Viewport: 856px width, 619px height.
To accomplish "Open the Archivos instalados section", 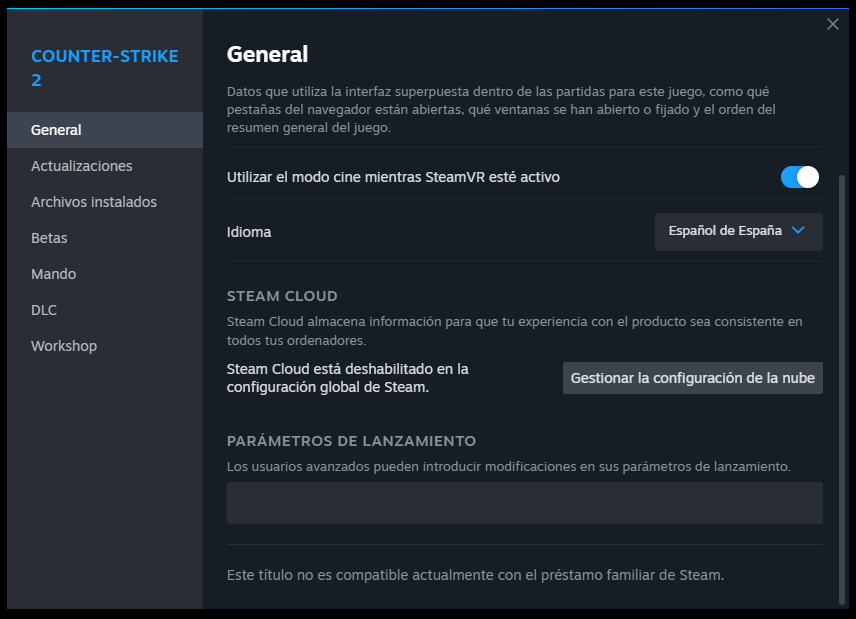I will [x=93, y=201].
